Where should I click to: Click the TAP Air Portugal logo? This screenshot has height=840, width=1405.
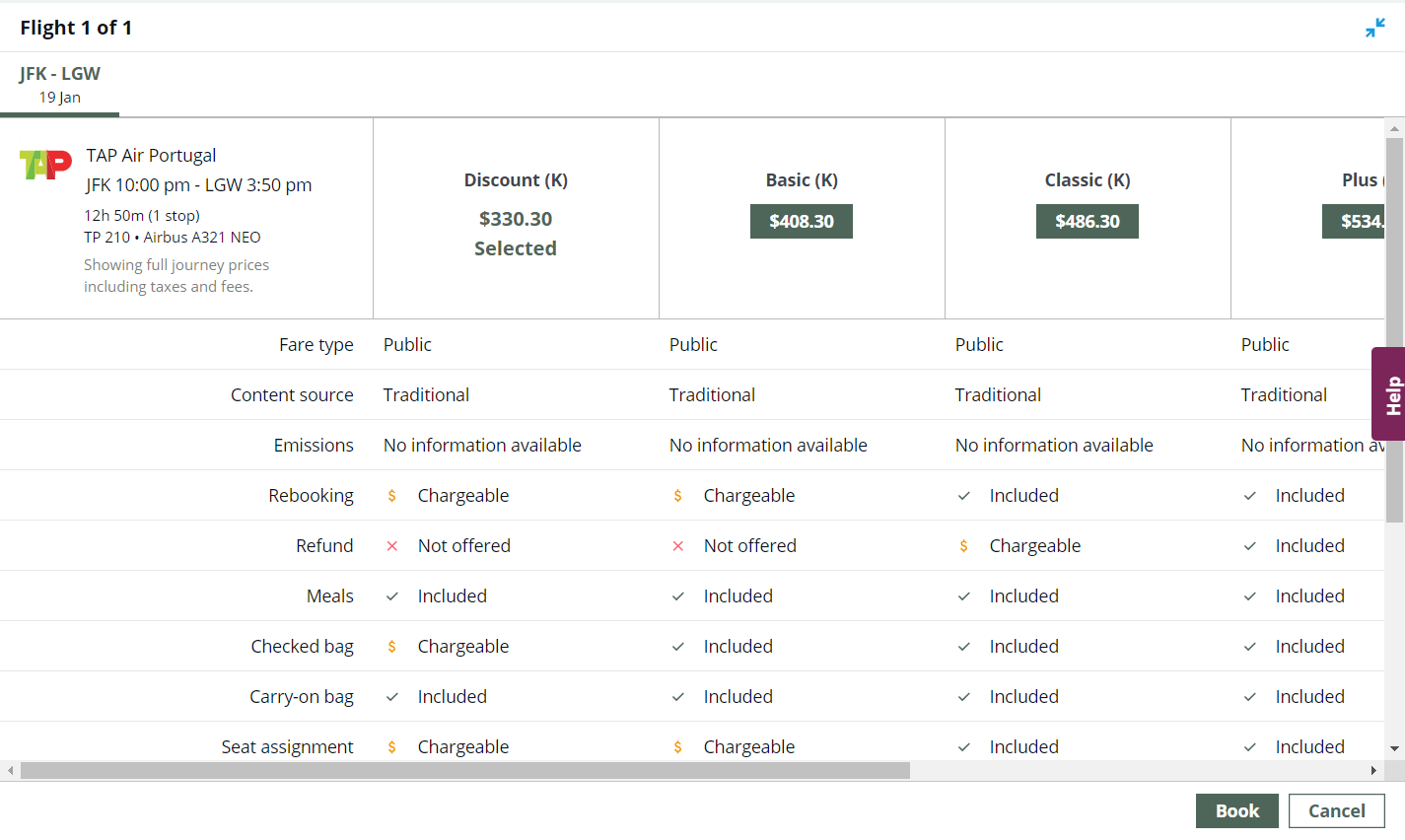[45, 164]
